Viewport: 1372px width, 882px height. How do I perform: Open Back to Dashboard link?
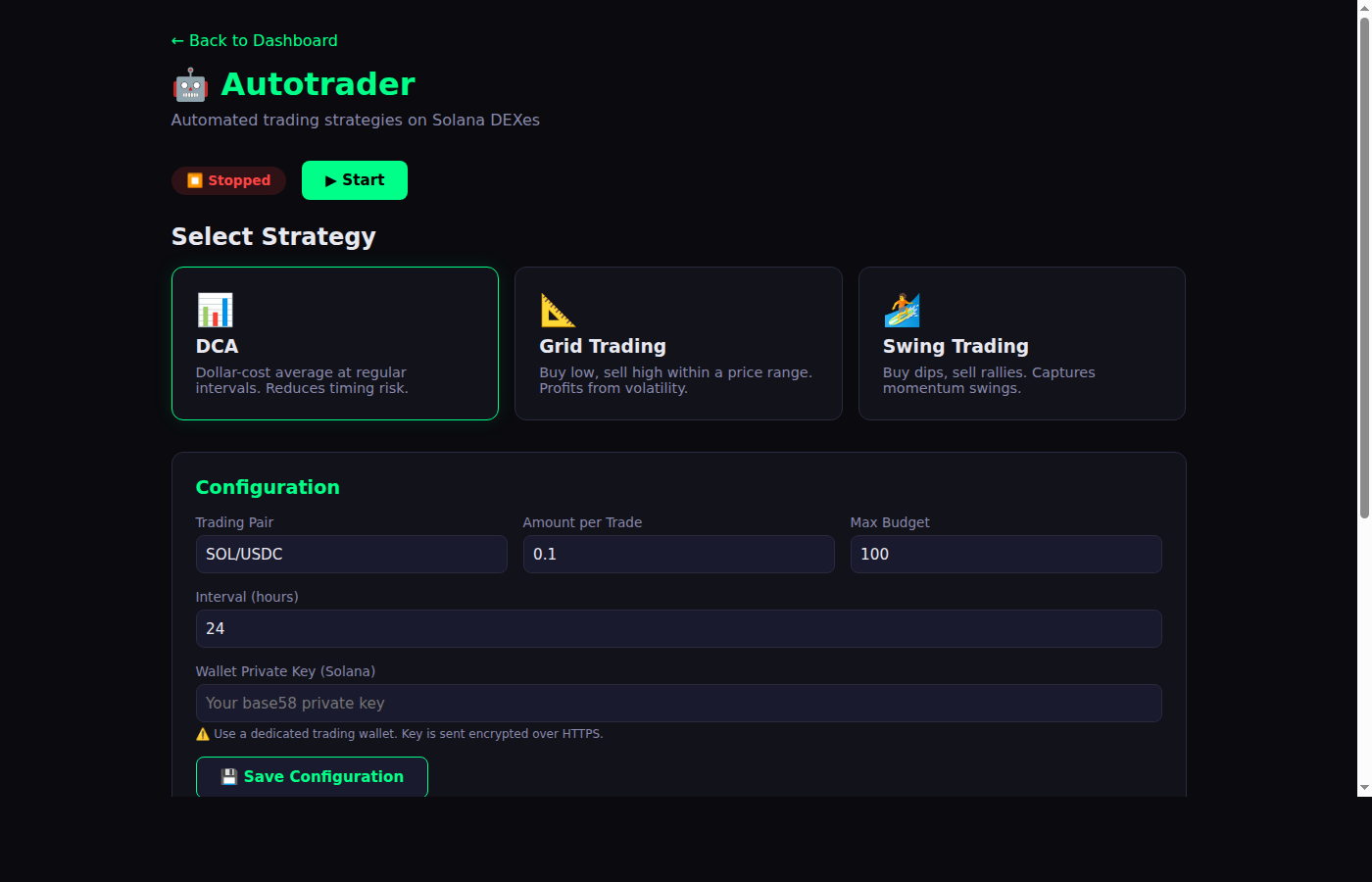[x=254, y=40]
